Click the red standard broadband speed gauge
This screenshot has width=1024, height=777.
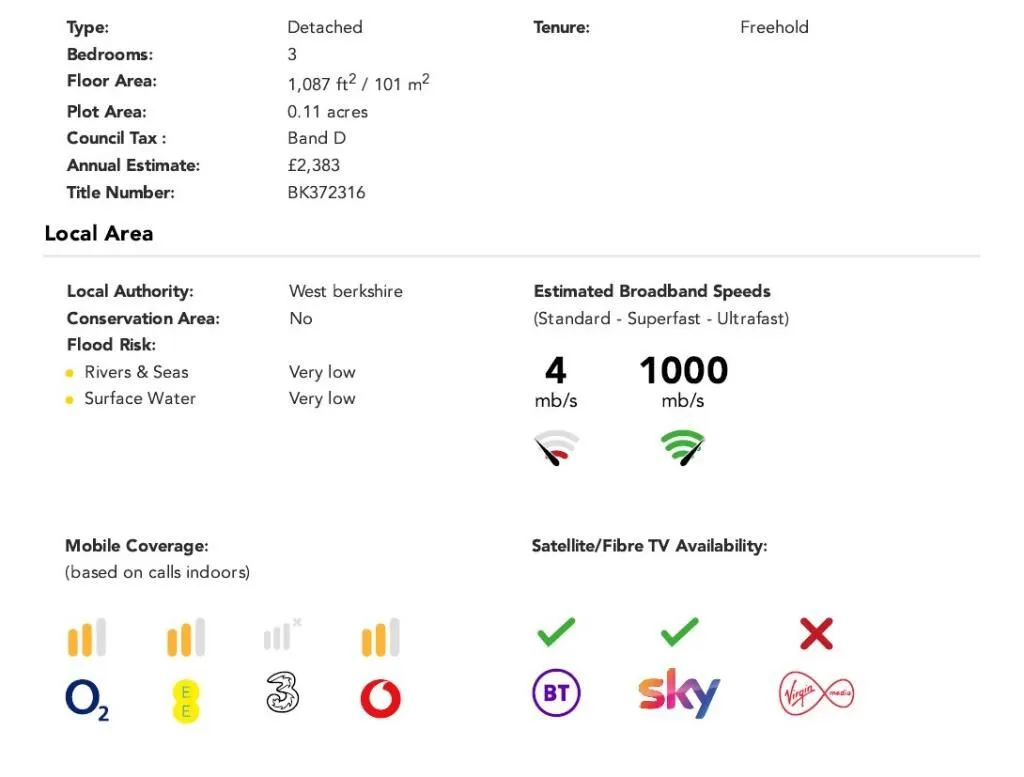click(557, 450)
